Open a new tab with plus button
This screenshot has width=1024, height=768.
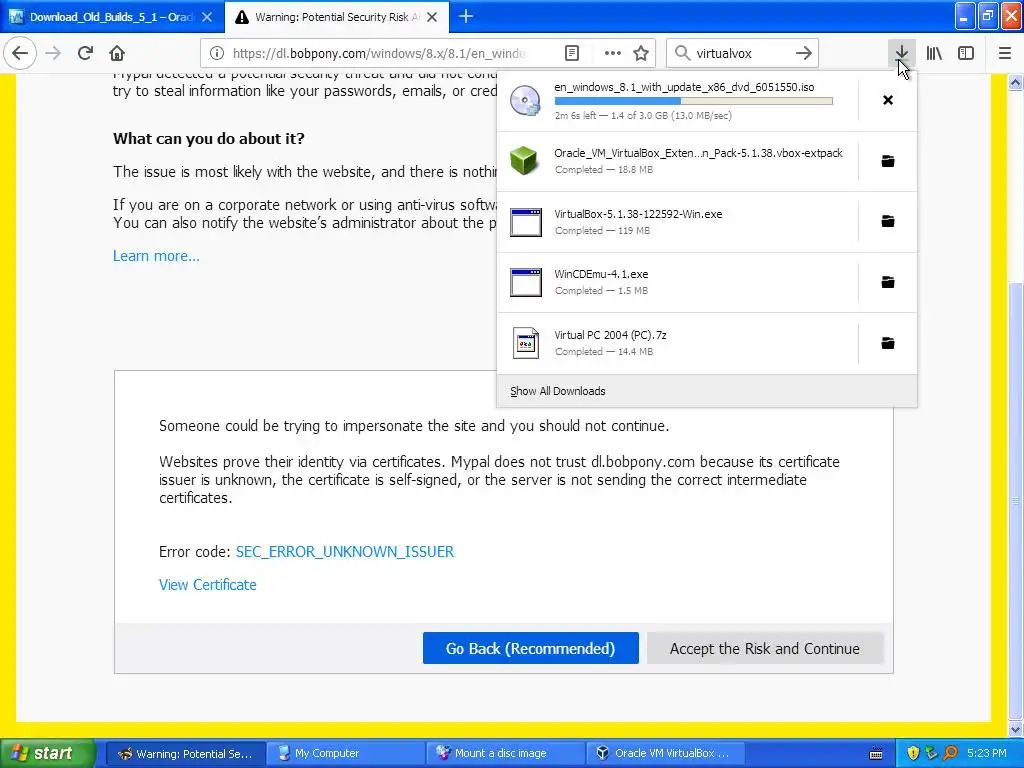[x=466, y=16]
